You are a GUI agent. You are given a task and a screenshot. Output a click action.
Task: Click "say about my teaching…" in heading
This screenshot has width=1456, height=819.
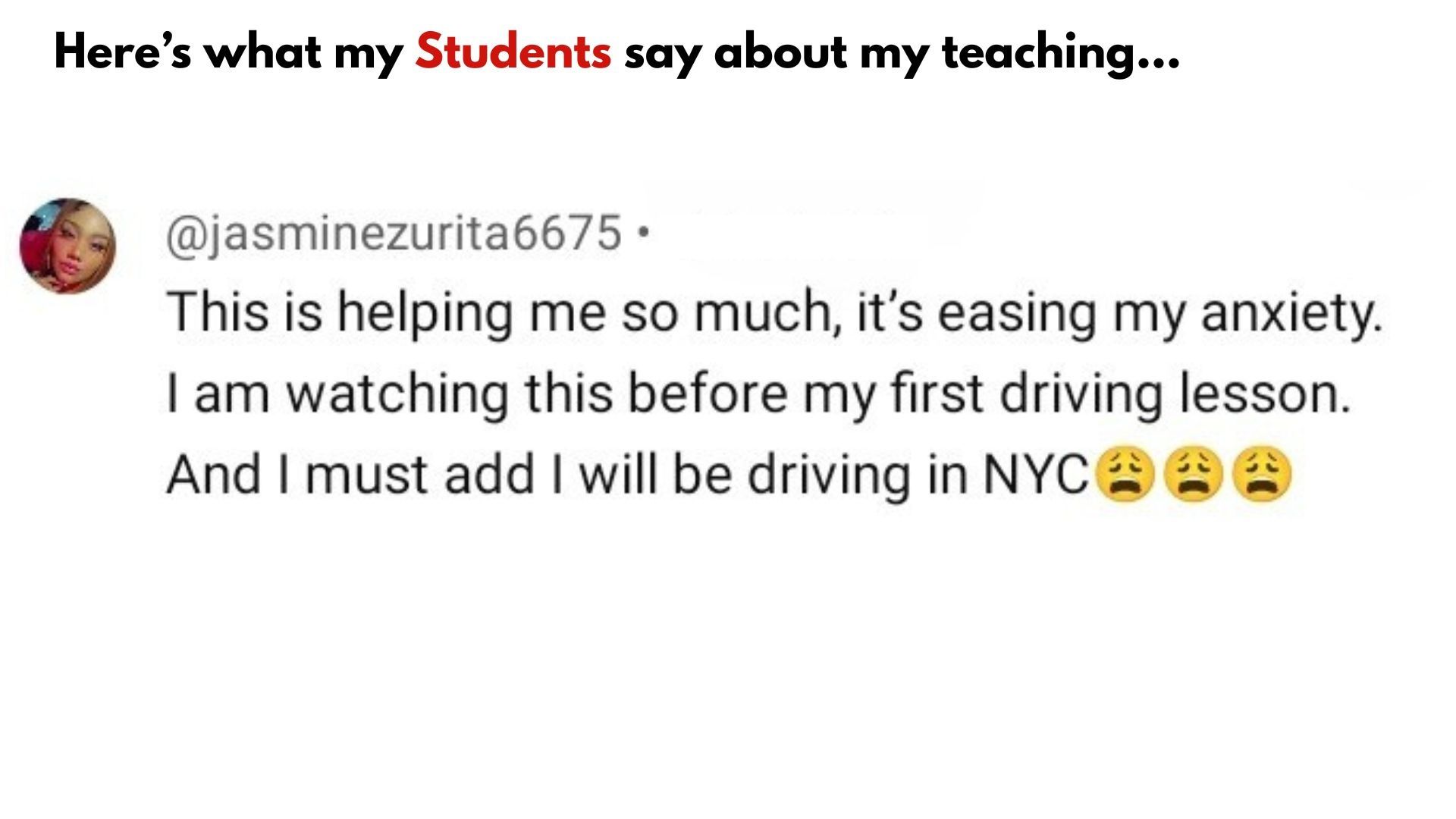pos(902,54)
